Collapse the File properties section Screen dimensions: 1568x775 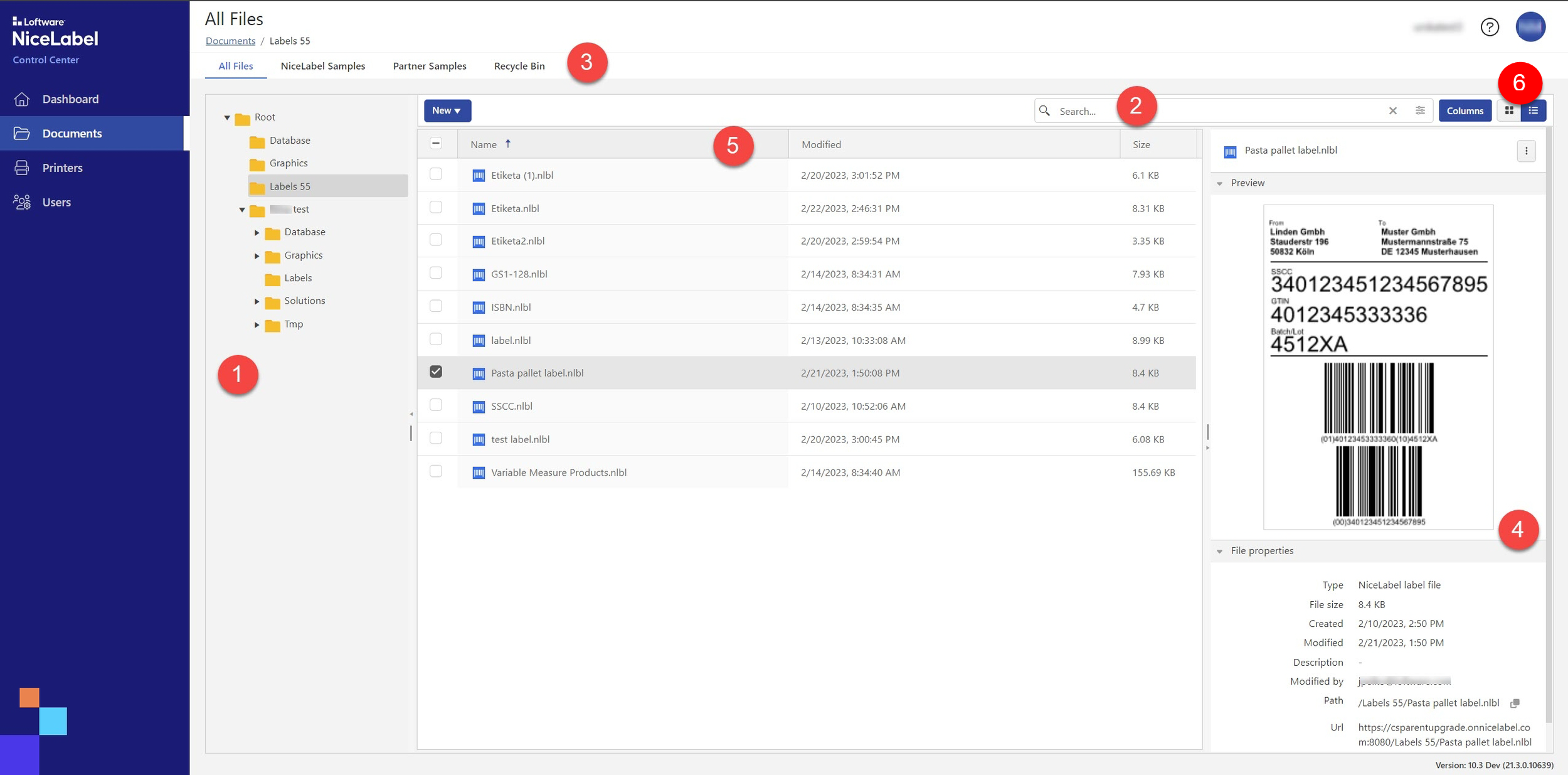[1220, 552]
